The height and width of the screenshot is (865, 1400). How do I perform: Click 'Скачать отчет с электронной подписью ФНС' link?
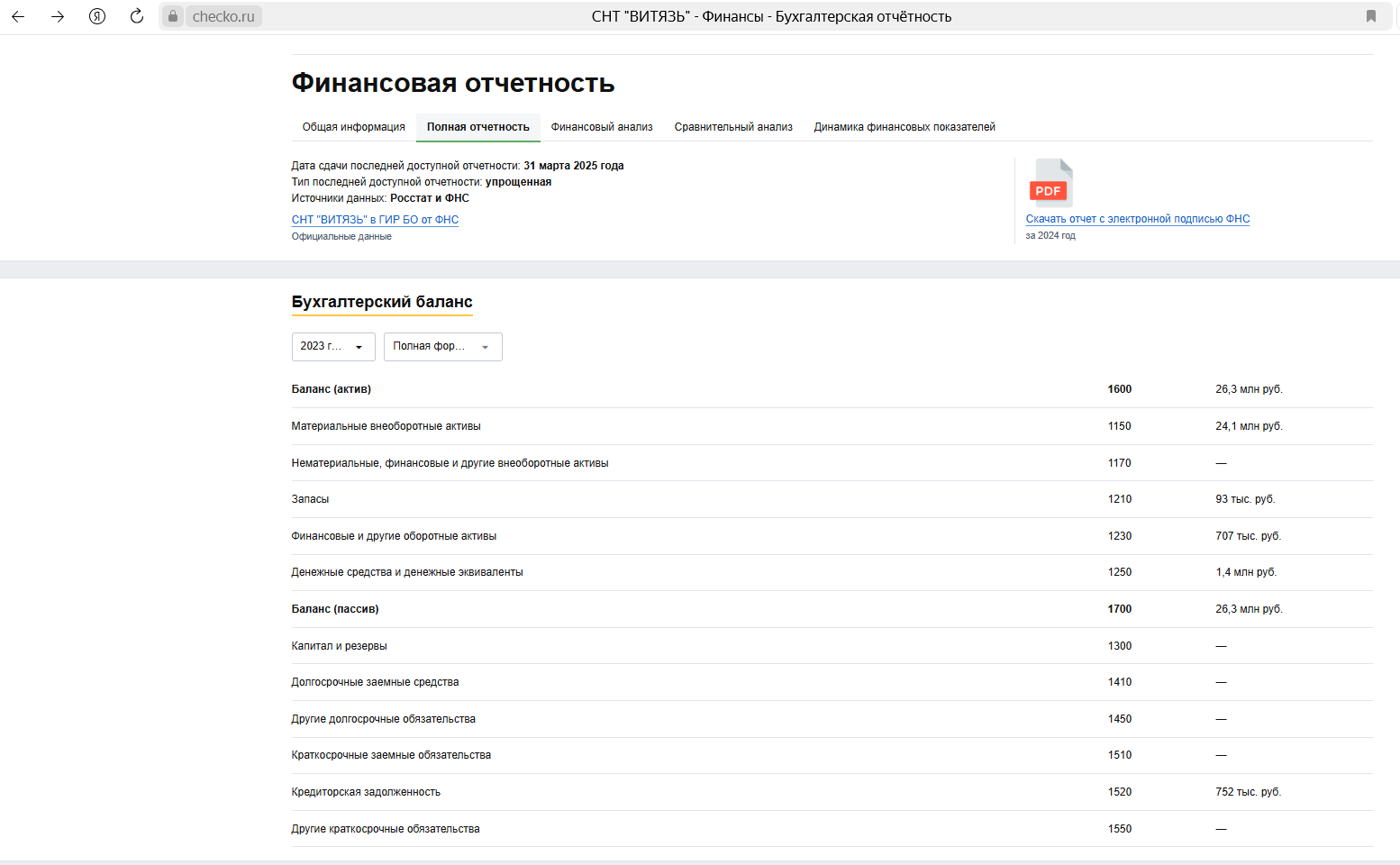pyautogui.click(x=1138, y=219)
